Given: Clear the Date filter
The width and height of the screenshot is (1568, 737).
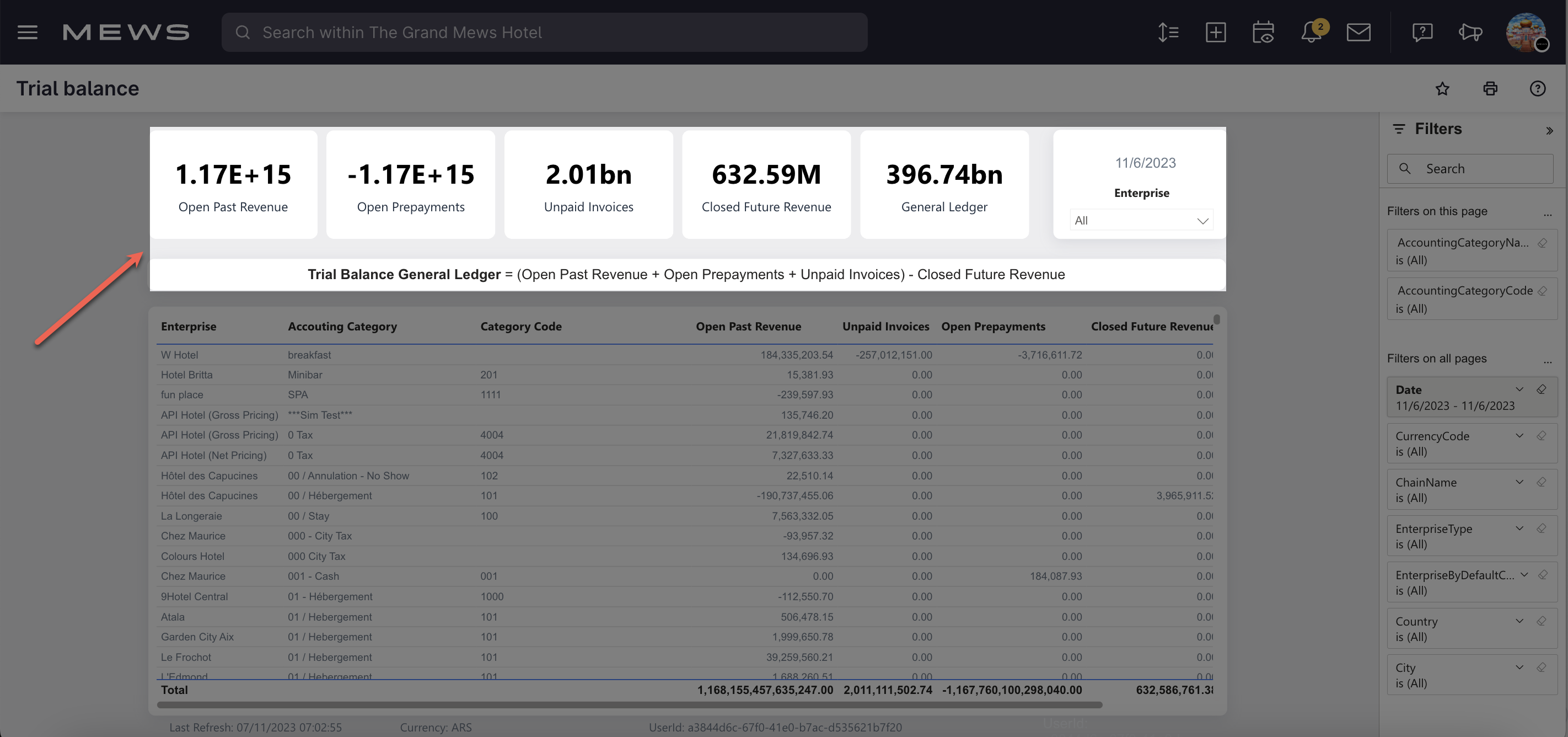Looking at the screenshot, I should [1541, 389].
